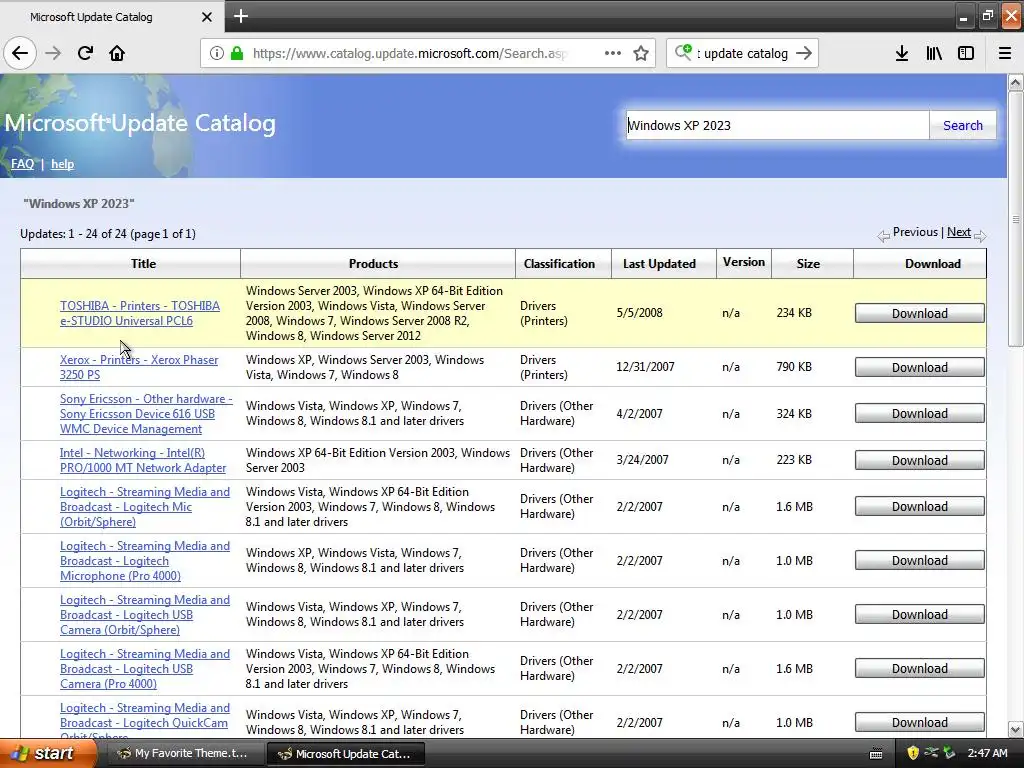Open the downloads arrow icon

point(902,53)
